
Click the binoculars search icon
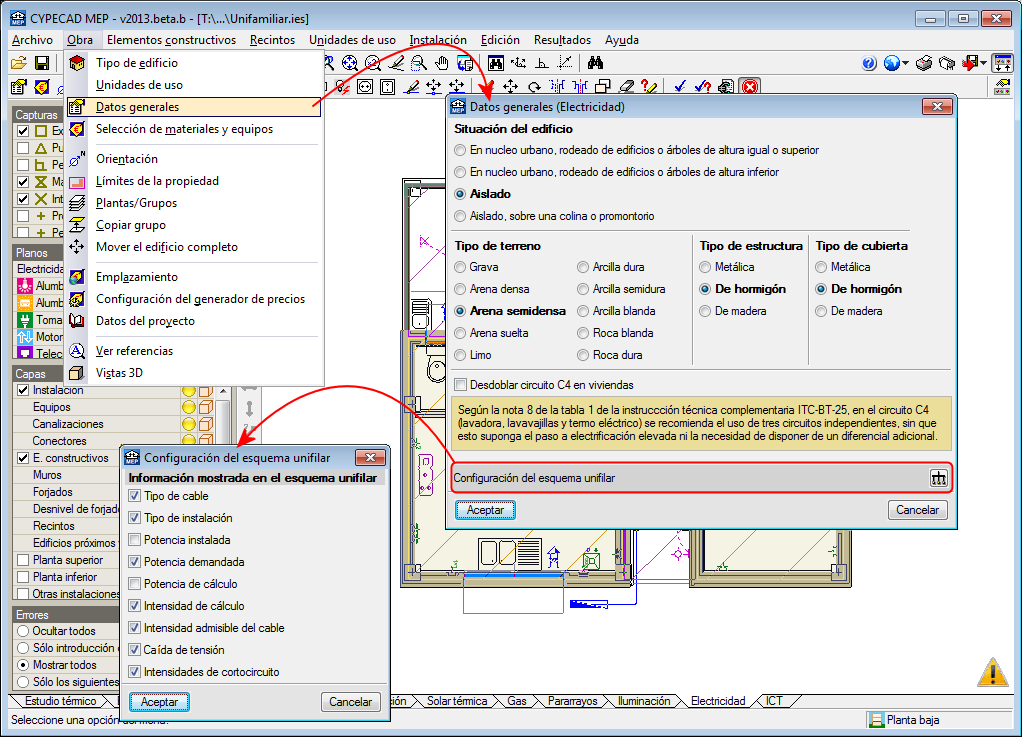coord(595,63)
